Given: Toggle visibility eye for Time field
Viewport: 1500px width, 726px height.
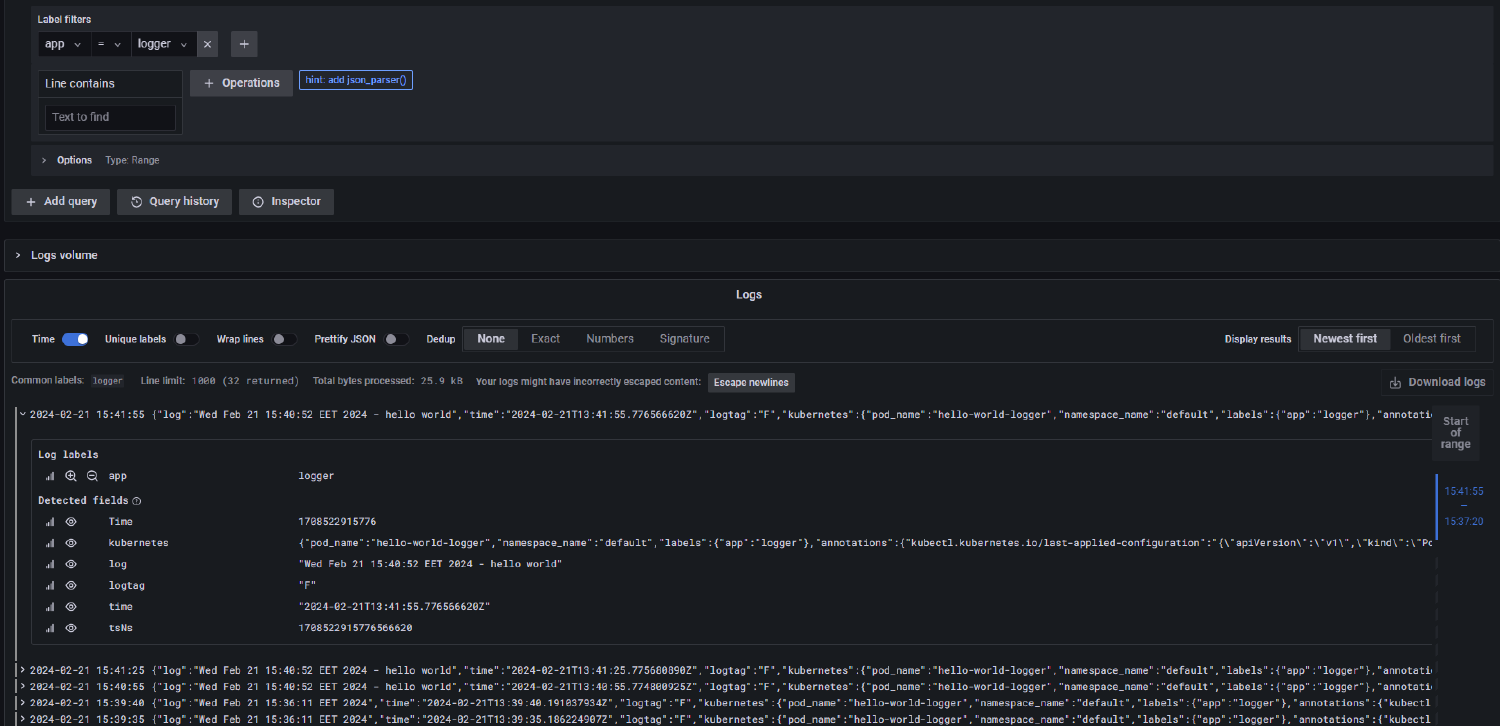Looking at the screenshot, I should pos(71,522).
